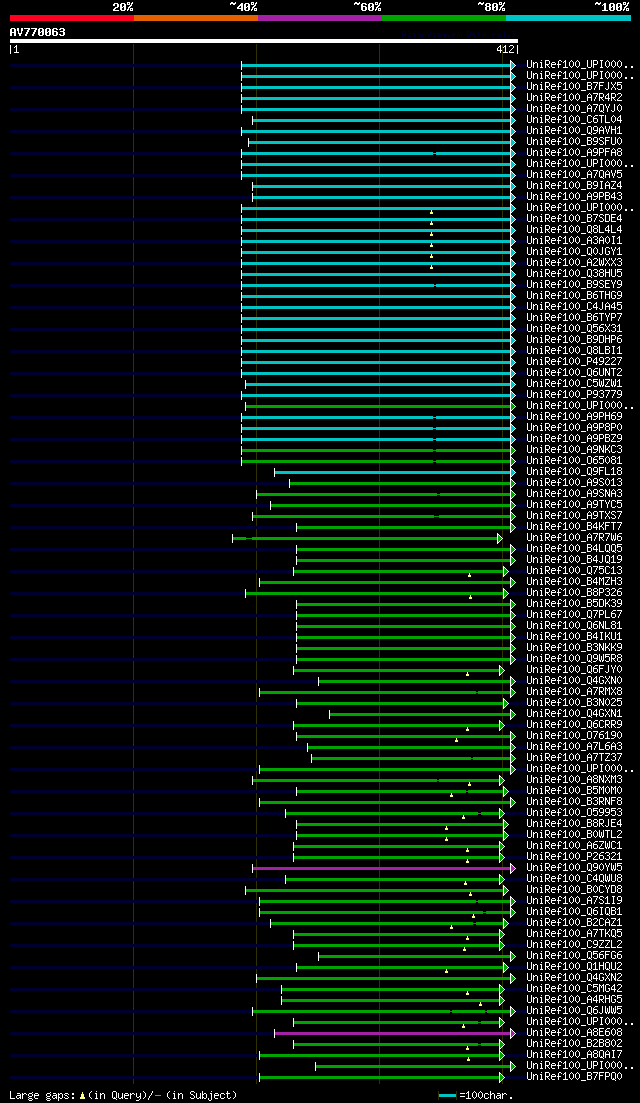640x1103 pixels.
Task: Select the UniRef100_O65081 label
Action: tap(574, 461)
